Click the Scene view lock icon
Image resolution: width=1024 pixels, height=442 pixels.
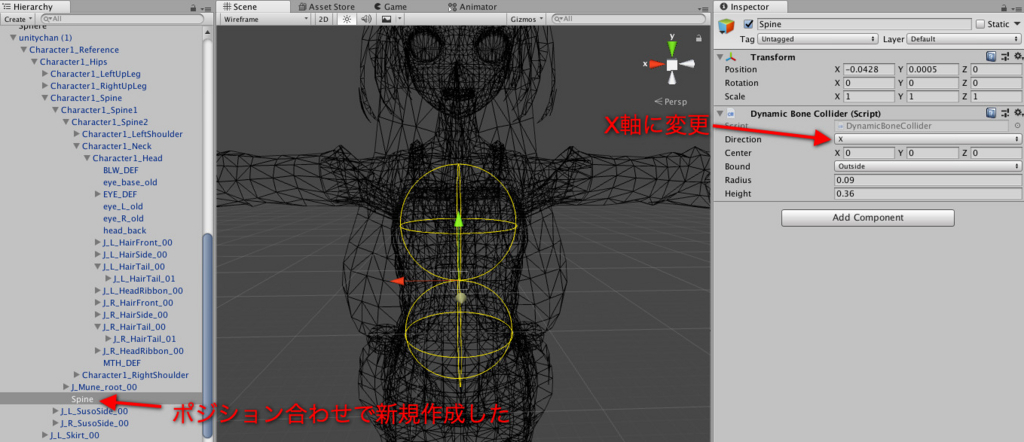pos(699,37)
